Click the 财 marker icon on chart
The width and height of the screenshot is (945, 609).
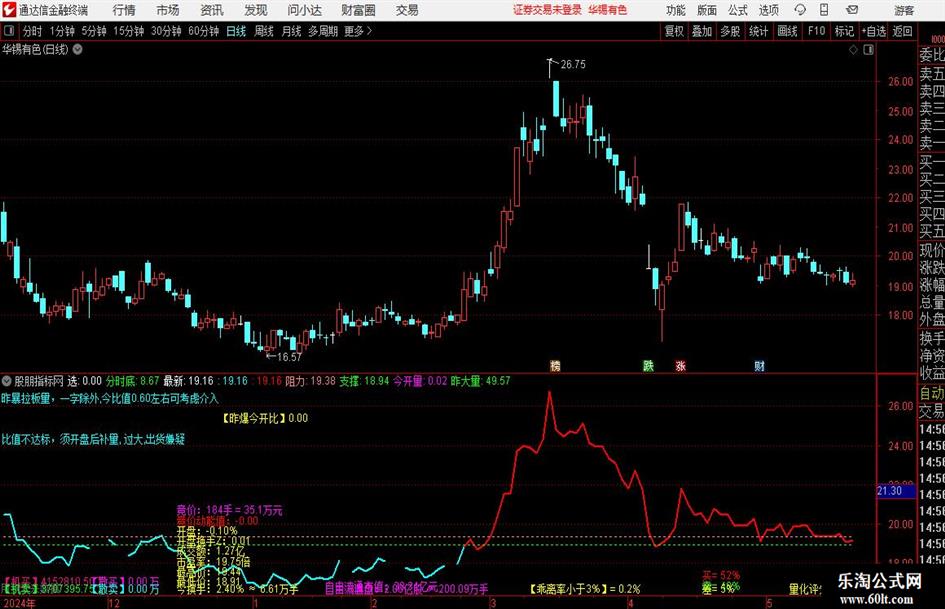[759, 365]
